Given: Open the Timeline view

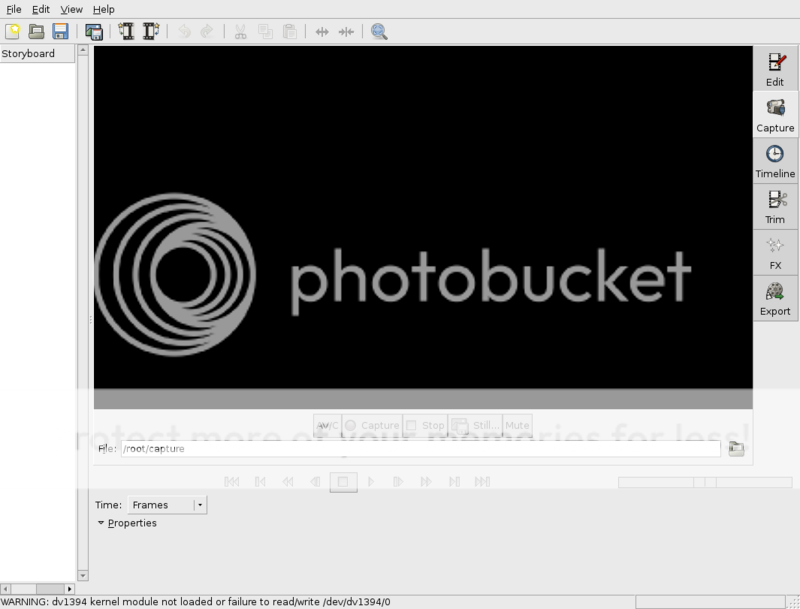Looking at the screenshot, I should 775,161.
